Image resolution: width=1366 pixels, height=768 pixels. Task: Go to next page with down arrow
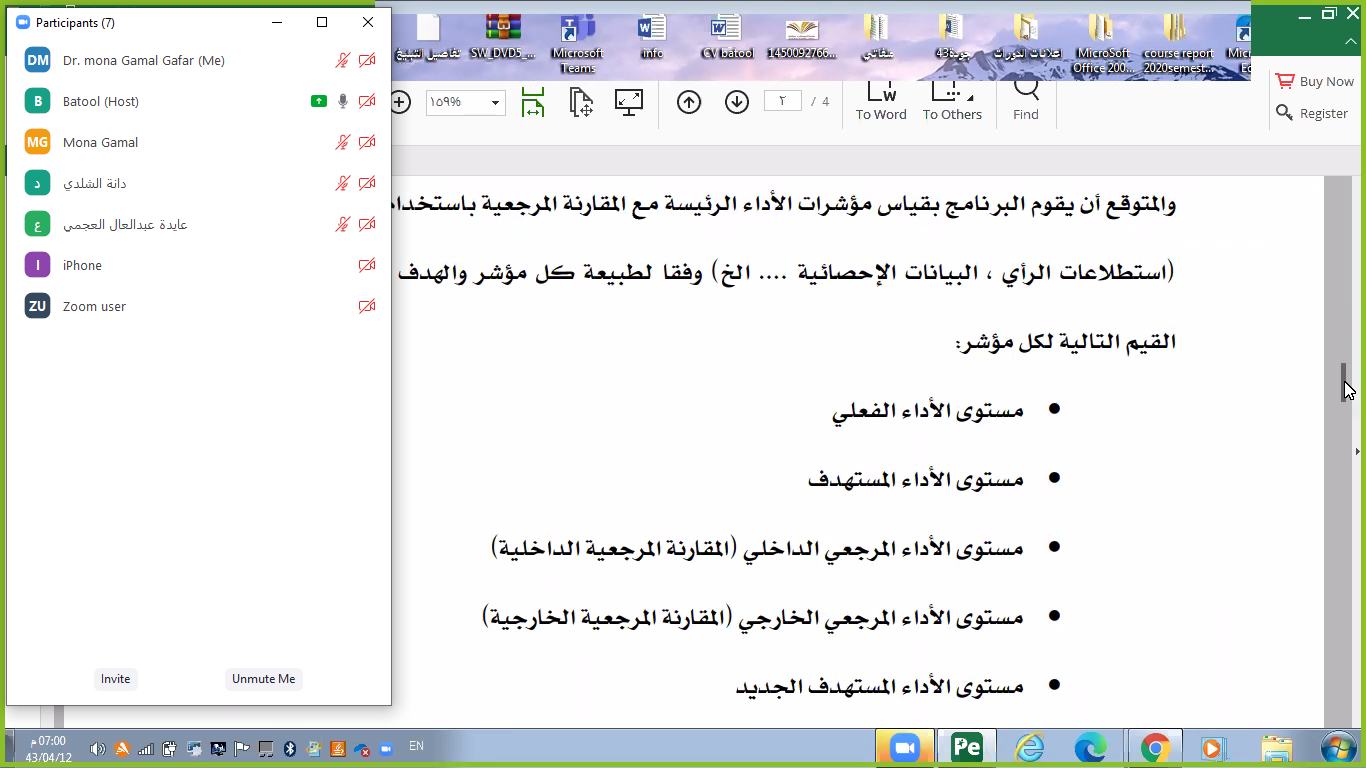[x=737, y=102]
